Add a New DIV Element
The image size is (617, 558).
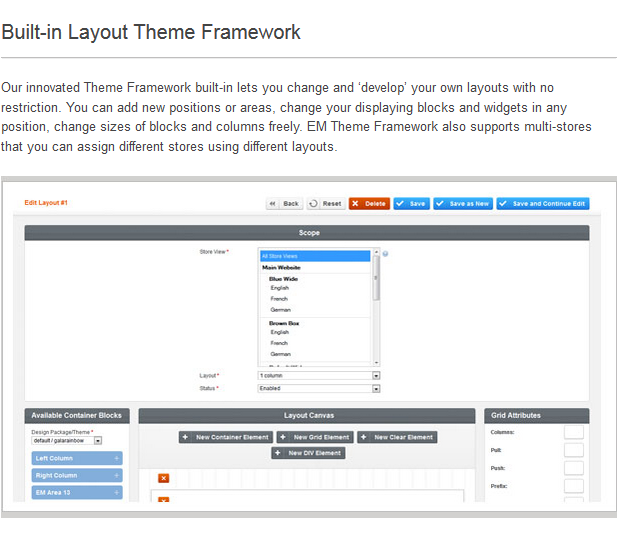308,453
